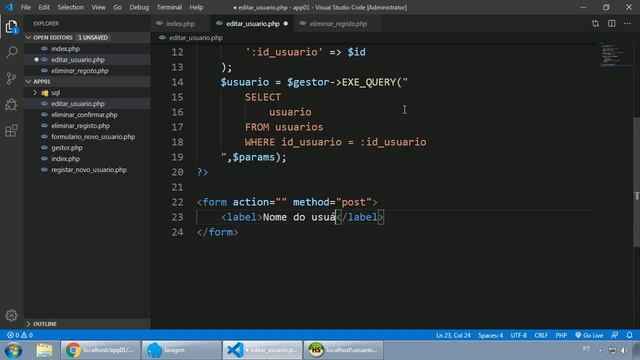Viewport: 640px width, 360px height.
Task: Open the Selection menu
Action: tap(71, 7)
